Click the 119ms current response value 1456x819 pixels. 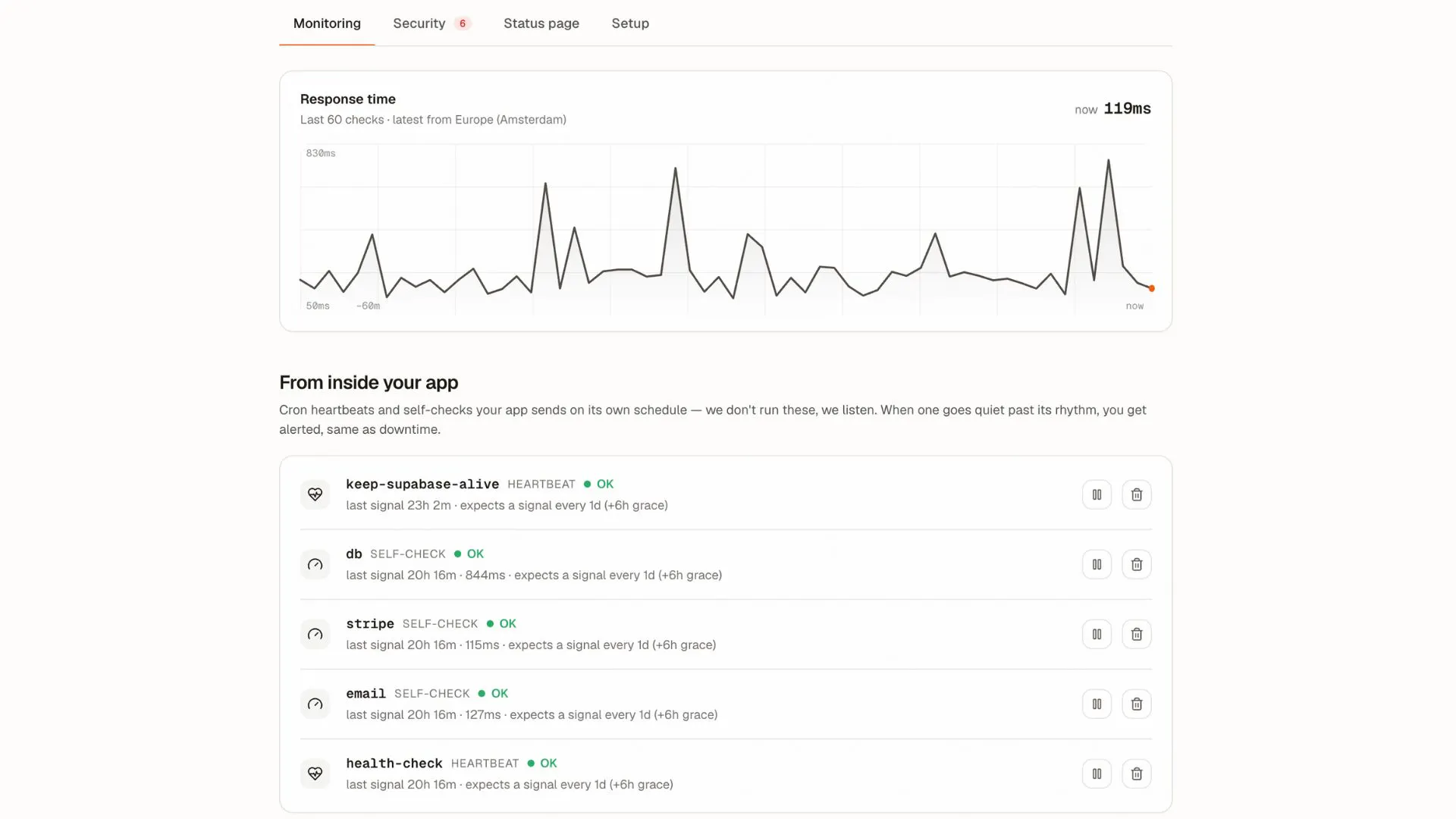[x=1127, y=108]
